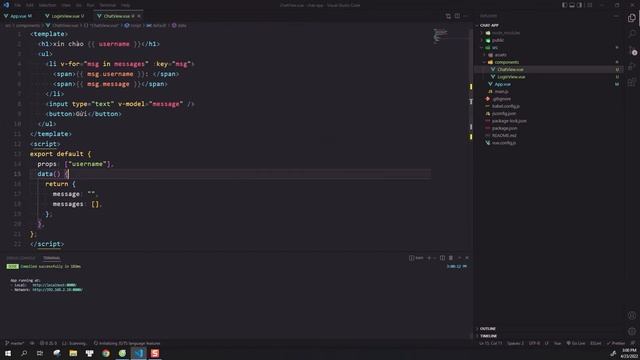Open the Extensions view
Viewport: 640px width, 360px height.
coord(632,82)
